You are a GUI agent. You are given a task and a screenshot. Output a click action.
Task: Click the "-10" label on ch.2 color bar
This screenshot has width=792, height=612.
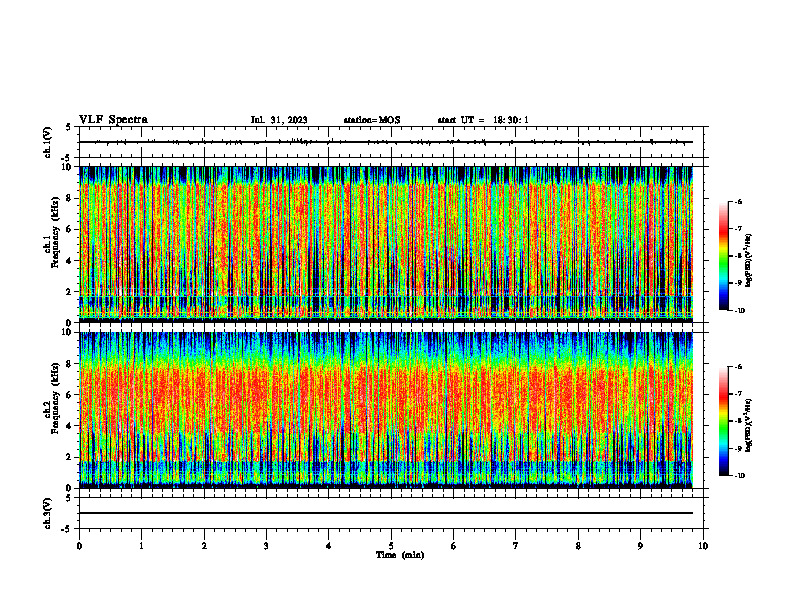(739, 476)
